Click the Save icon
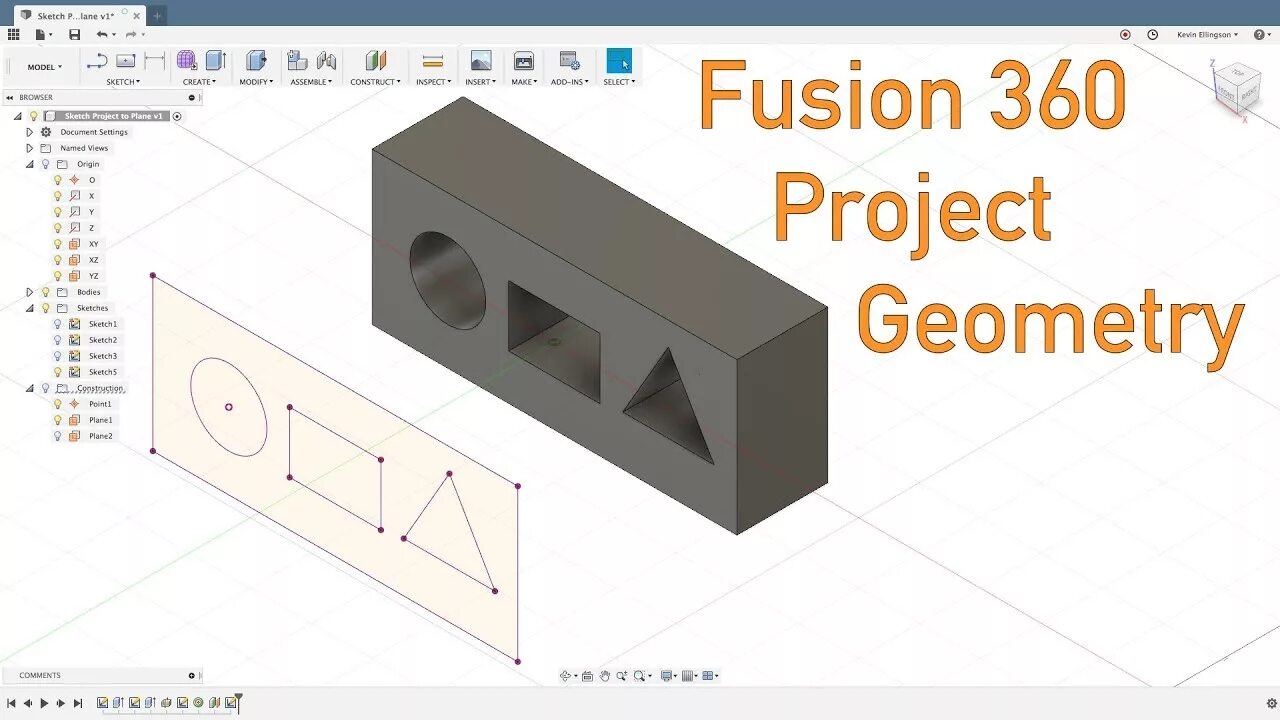 (x=74, y=34)
